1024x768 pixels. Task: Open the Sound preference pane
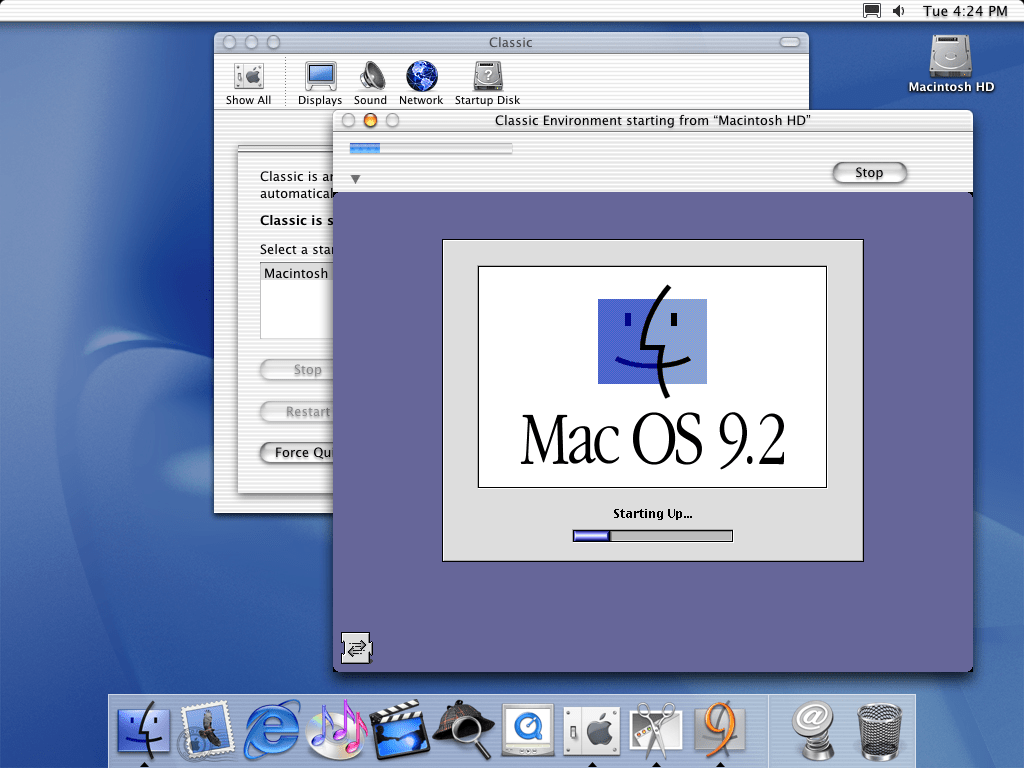[x=371, y=83]
